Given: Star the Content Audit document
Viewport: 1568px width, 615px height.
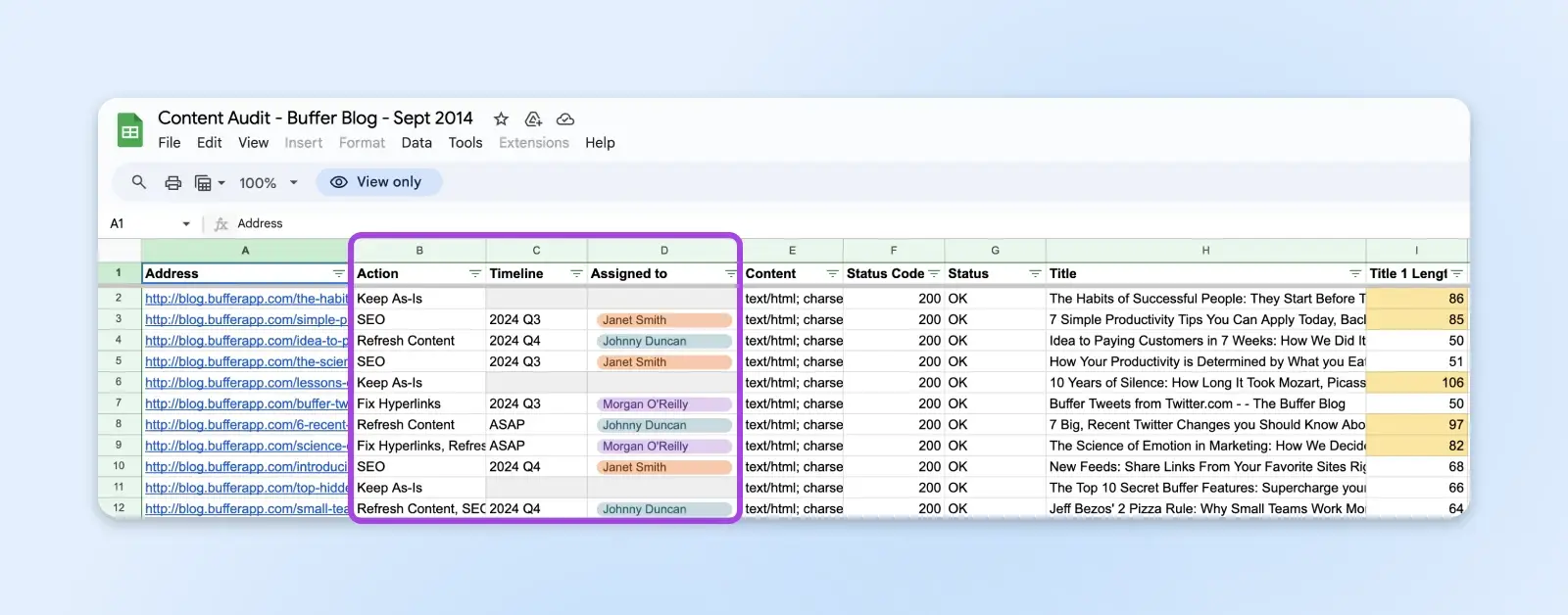Looking at the screenshot, I should tap(501, 118).
